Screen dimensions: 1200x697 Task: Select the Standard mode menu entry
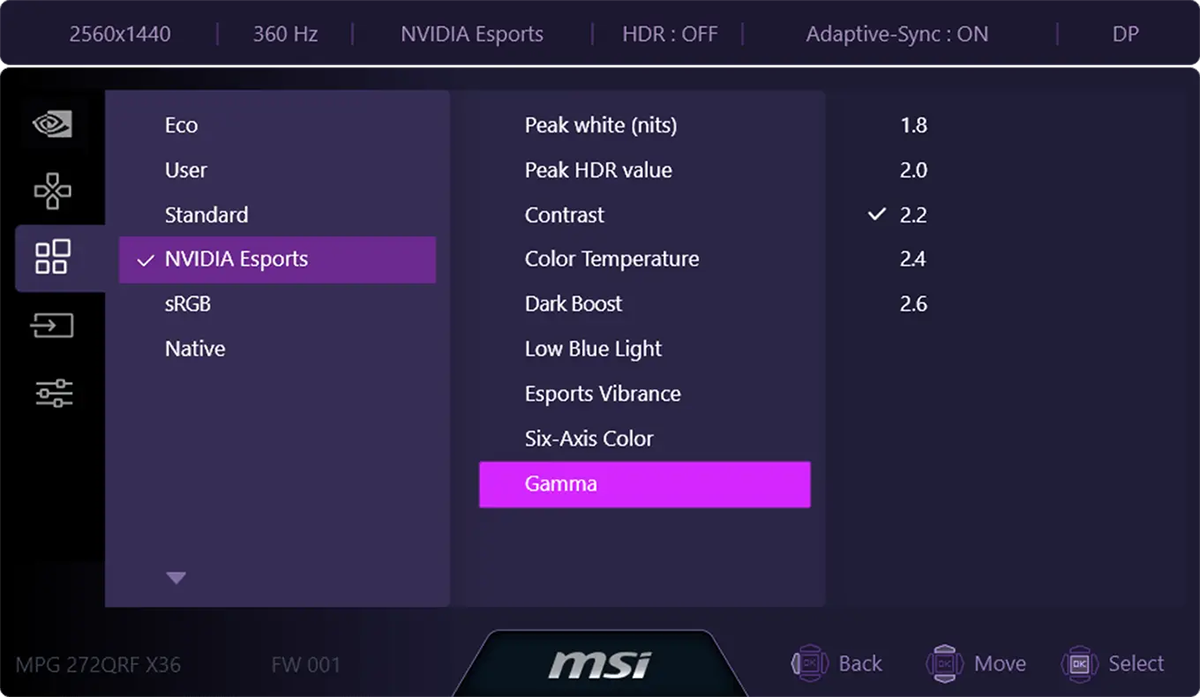point(206,214)
